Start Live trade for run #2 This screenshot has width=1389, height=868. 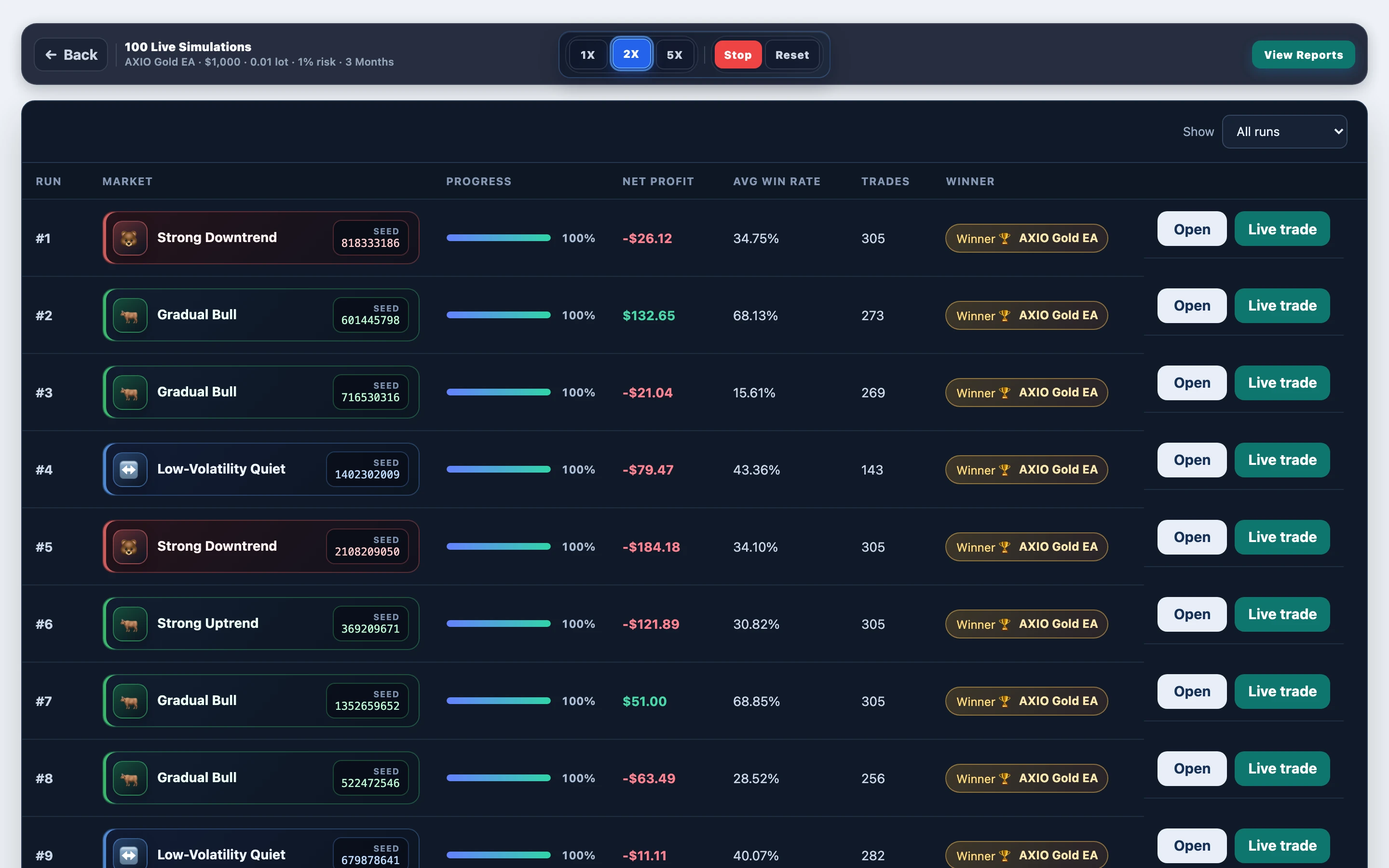pyautogui.click(x=1281, y=305)
